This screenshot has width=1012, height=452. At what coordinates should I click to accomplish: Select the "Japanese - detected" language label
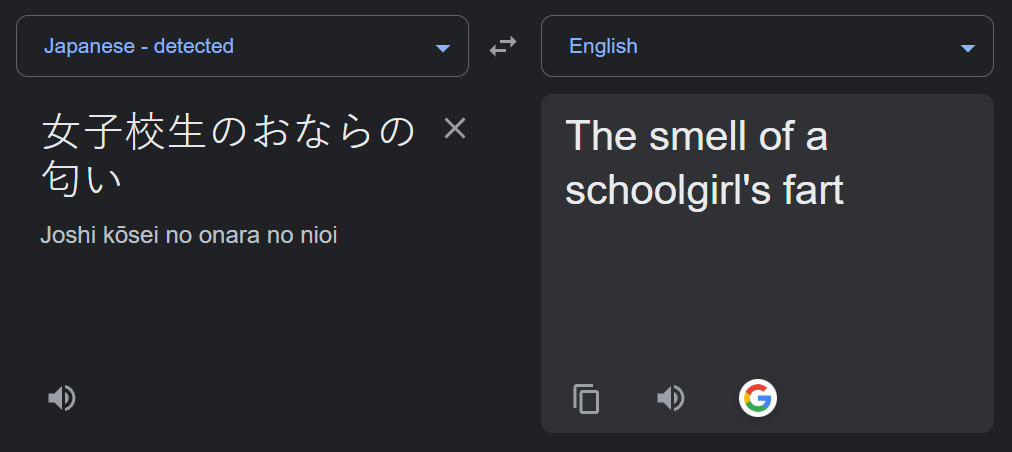click(x=139, y=46)
